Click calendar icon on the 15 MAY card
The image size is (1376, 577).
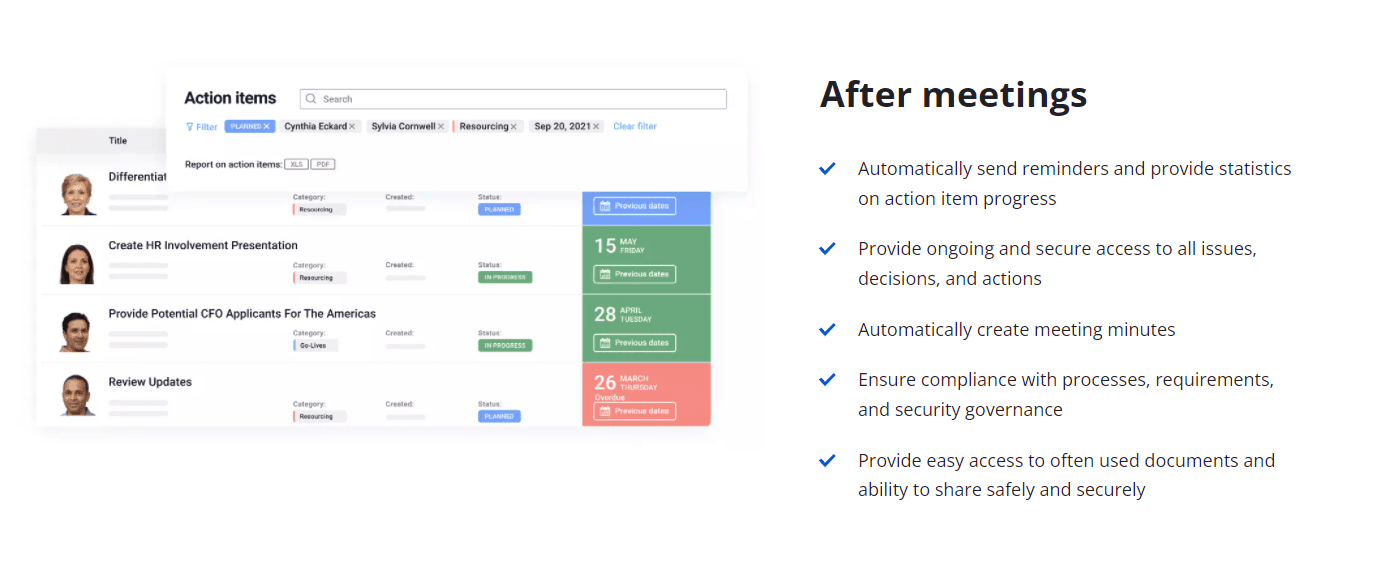605,275
